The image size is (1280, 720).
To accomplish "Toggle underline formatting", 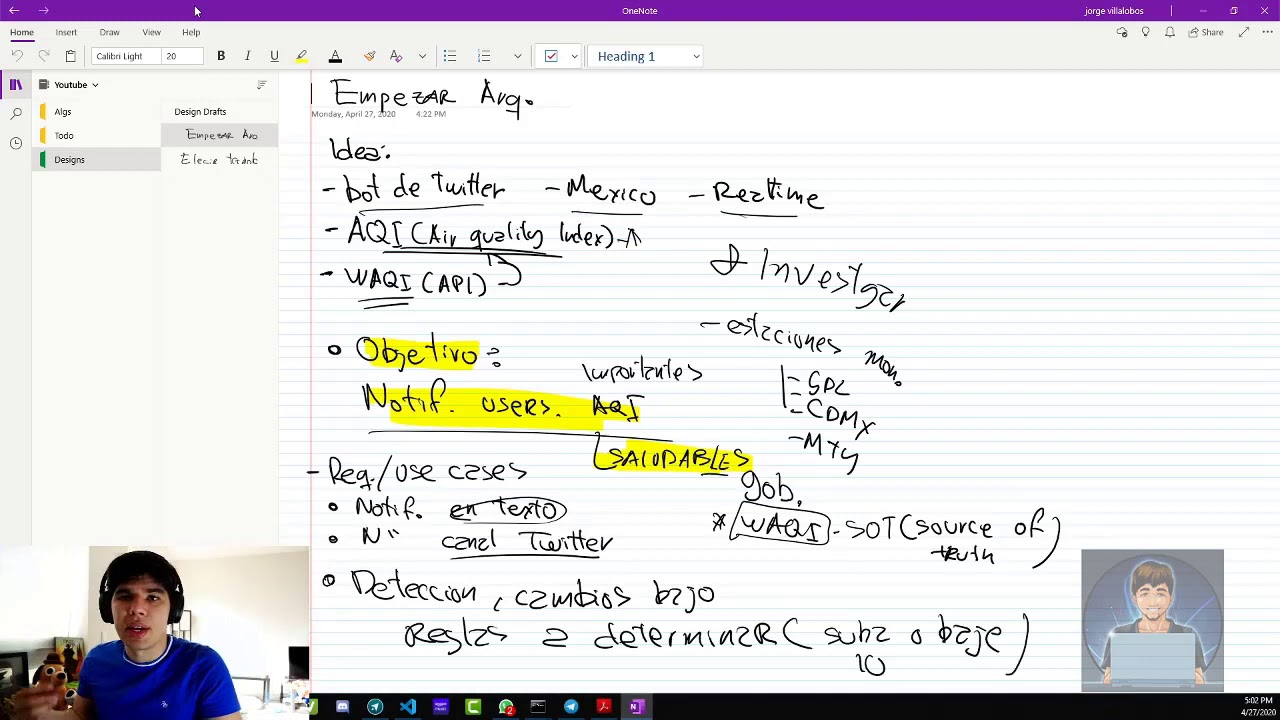I will click(x=274, y=56).
